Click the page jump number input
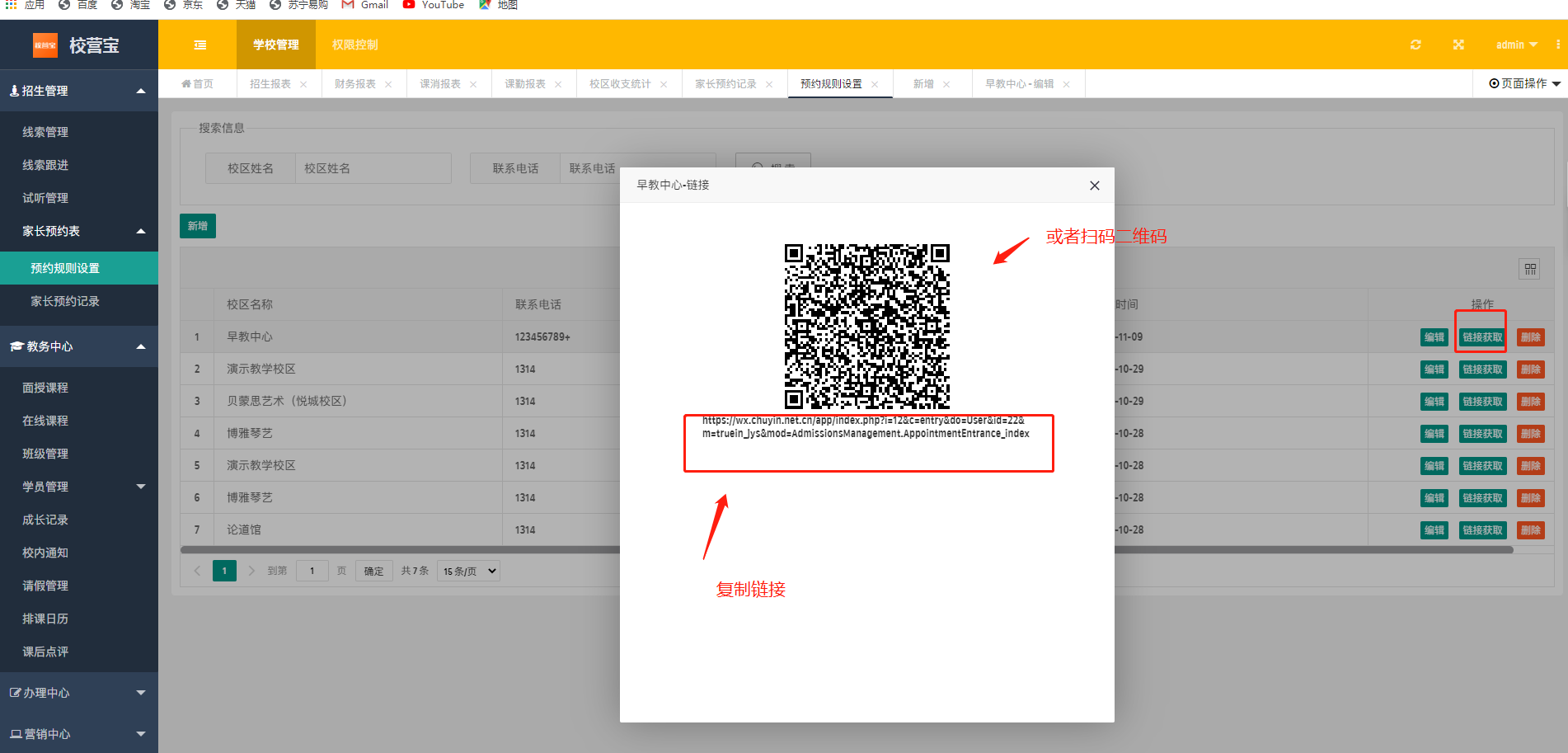Screen dimensions: 1568x753 312,571
